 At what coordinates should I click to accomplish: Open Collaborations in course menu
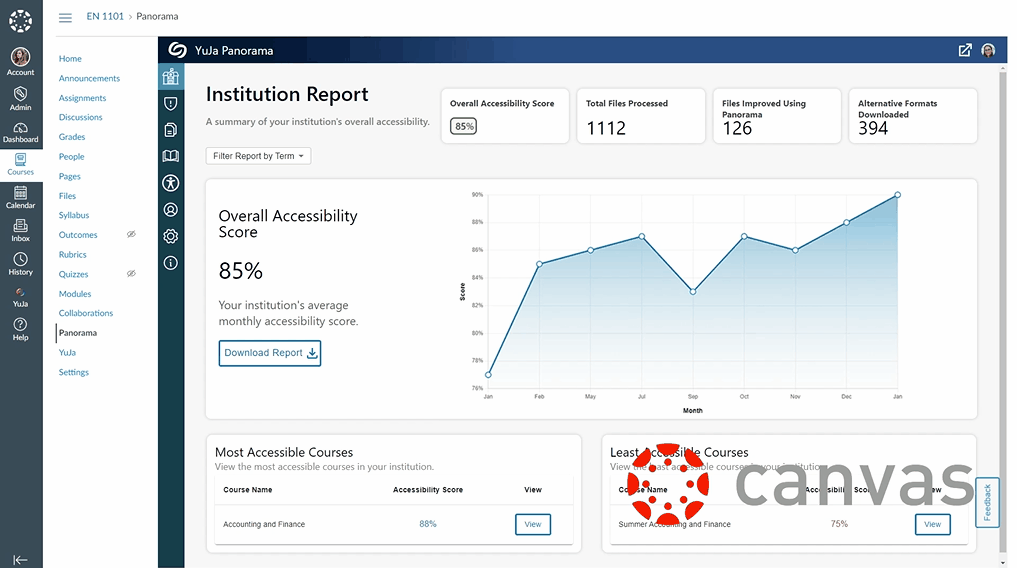click(x=86, y=313)
